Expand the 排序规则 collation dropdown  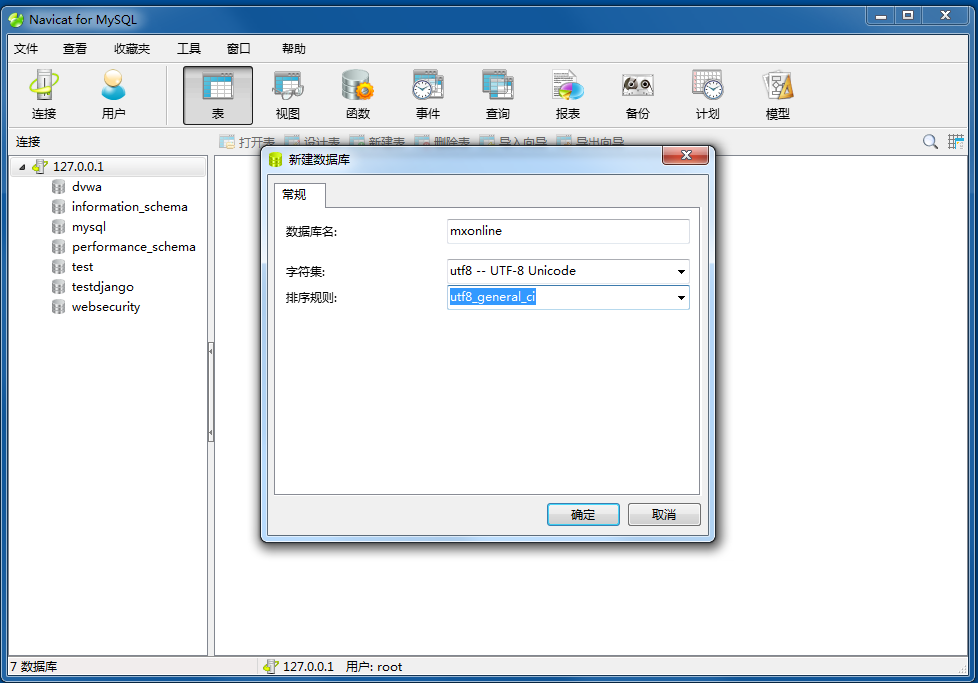pyautogui.click(x=681, y=298)
